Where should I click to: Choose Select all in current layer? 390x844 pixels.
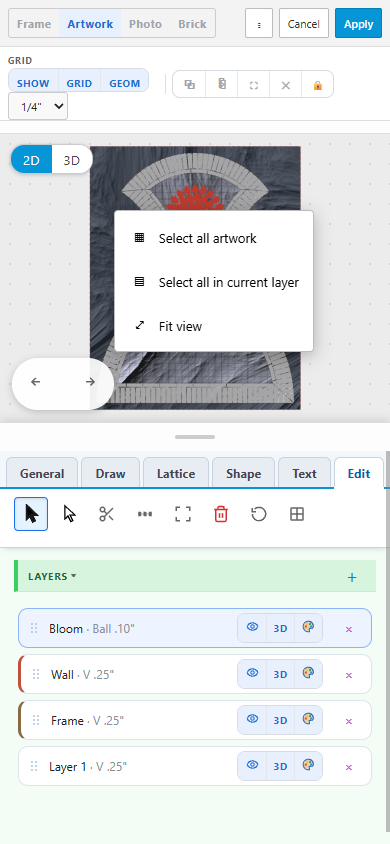click(x=214, y=282)
